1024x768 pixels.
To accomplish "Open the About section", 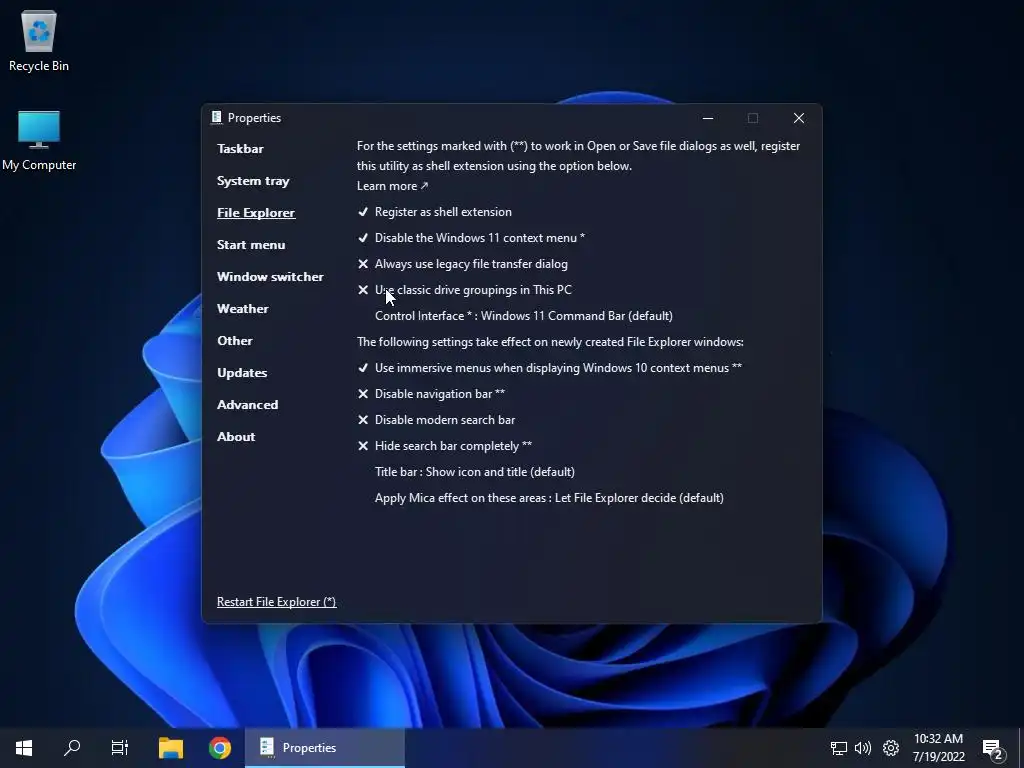I will coord(236,437).
